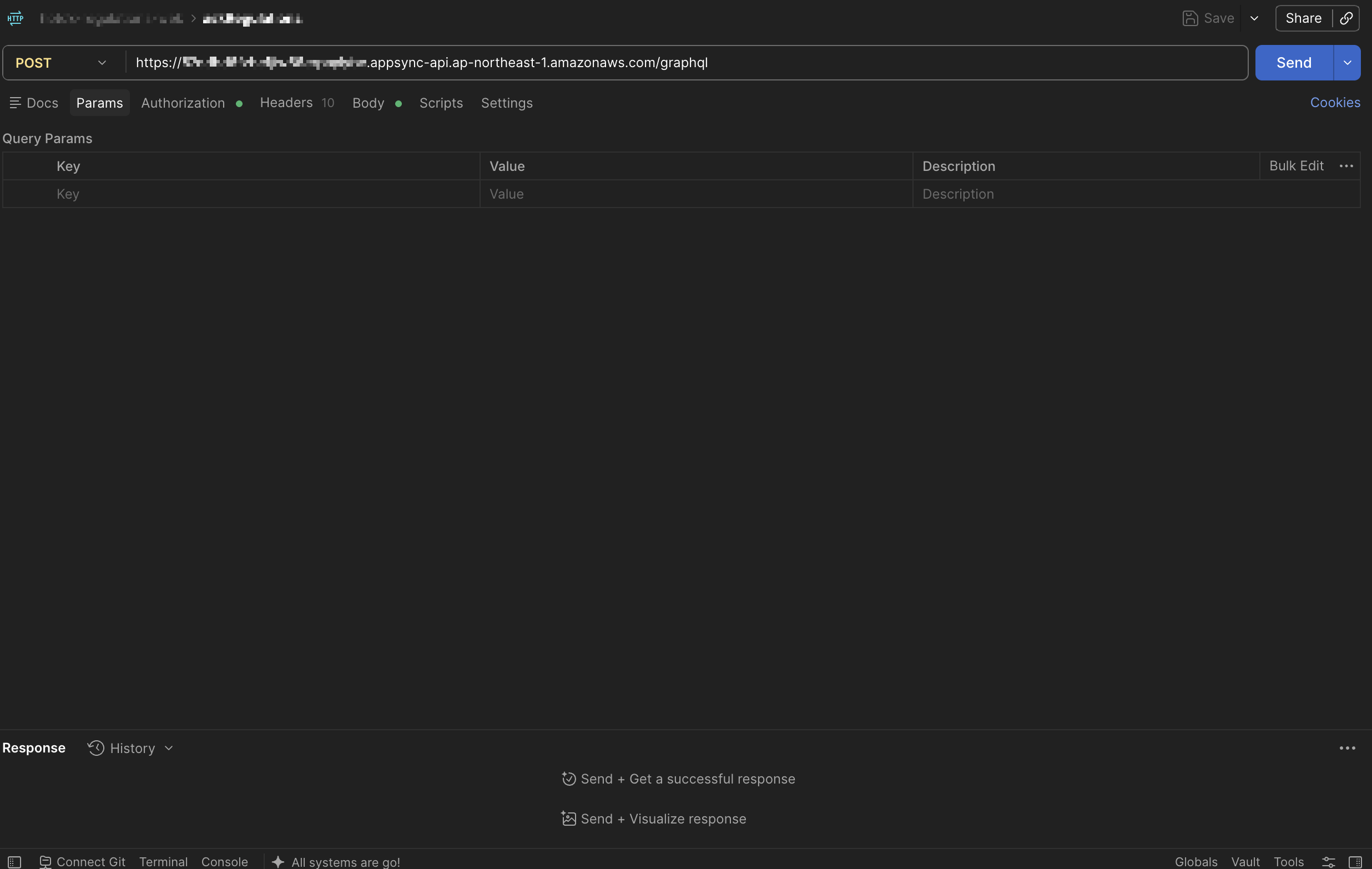Open the Cookies manager link
This screenshot has height=869, width=1372.
click(x=1335, y=103)
